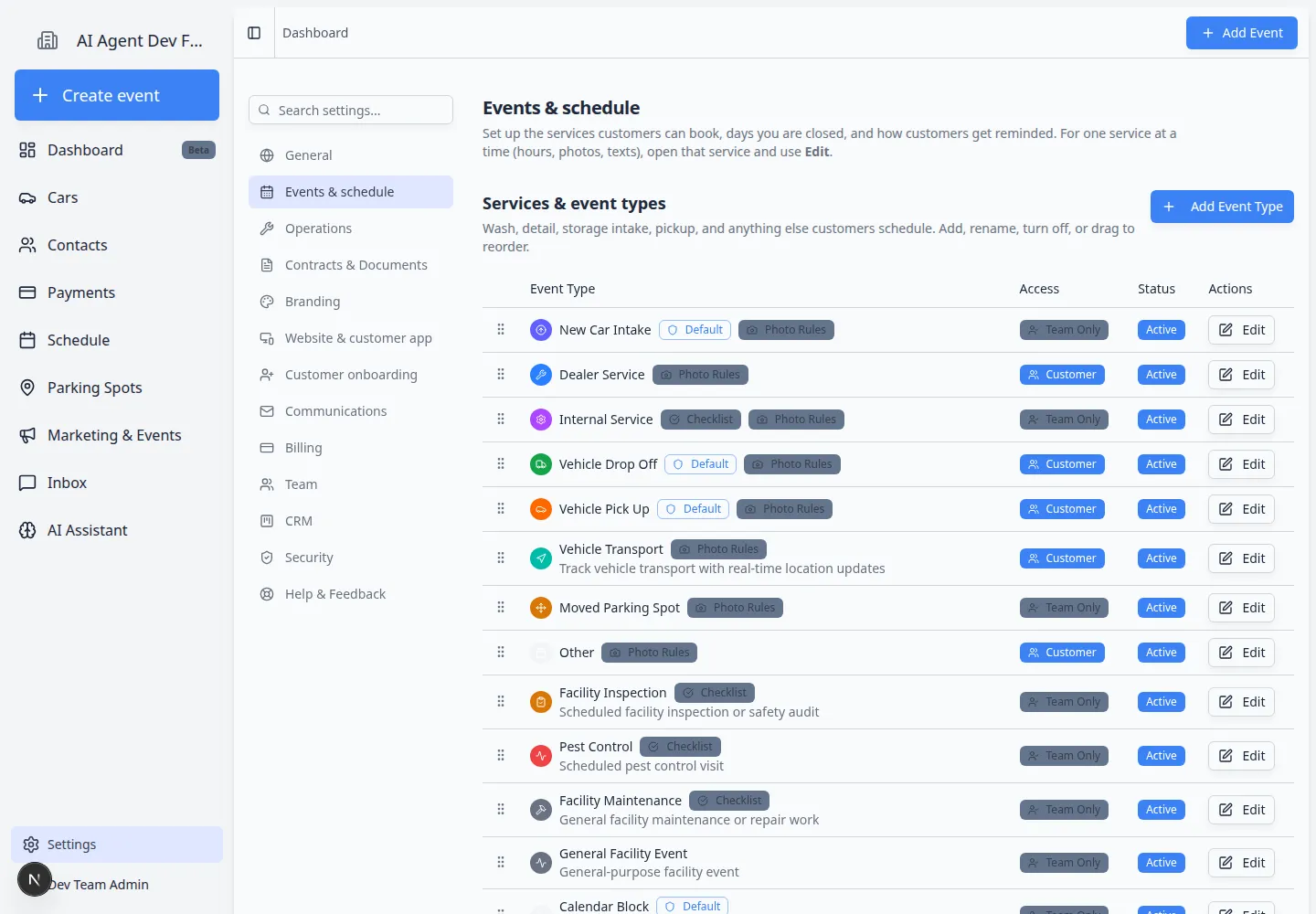Click Add Event Type button
This screenshot has width=1316, height=914.
[x=1222, y=207]
